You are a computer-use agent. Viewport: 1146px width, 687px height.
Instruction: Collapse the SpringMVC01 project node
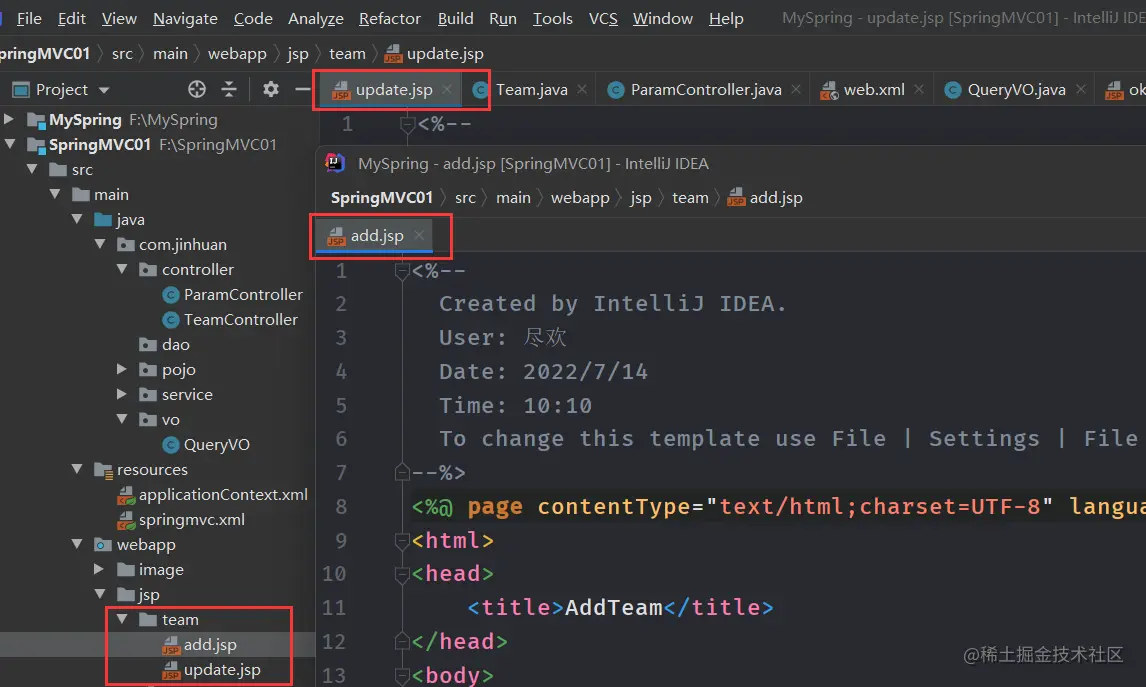(10, 144)
